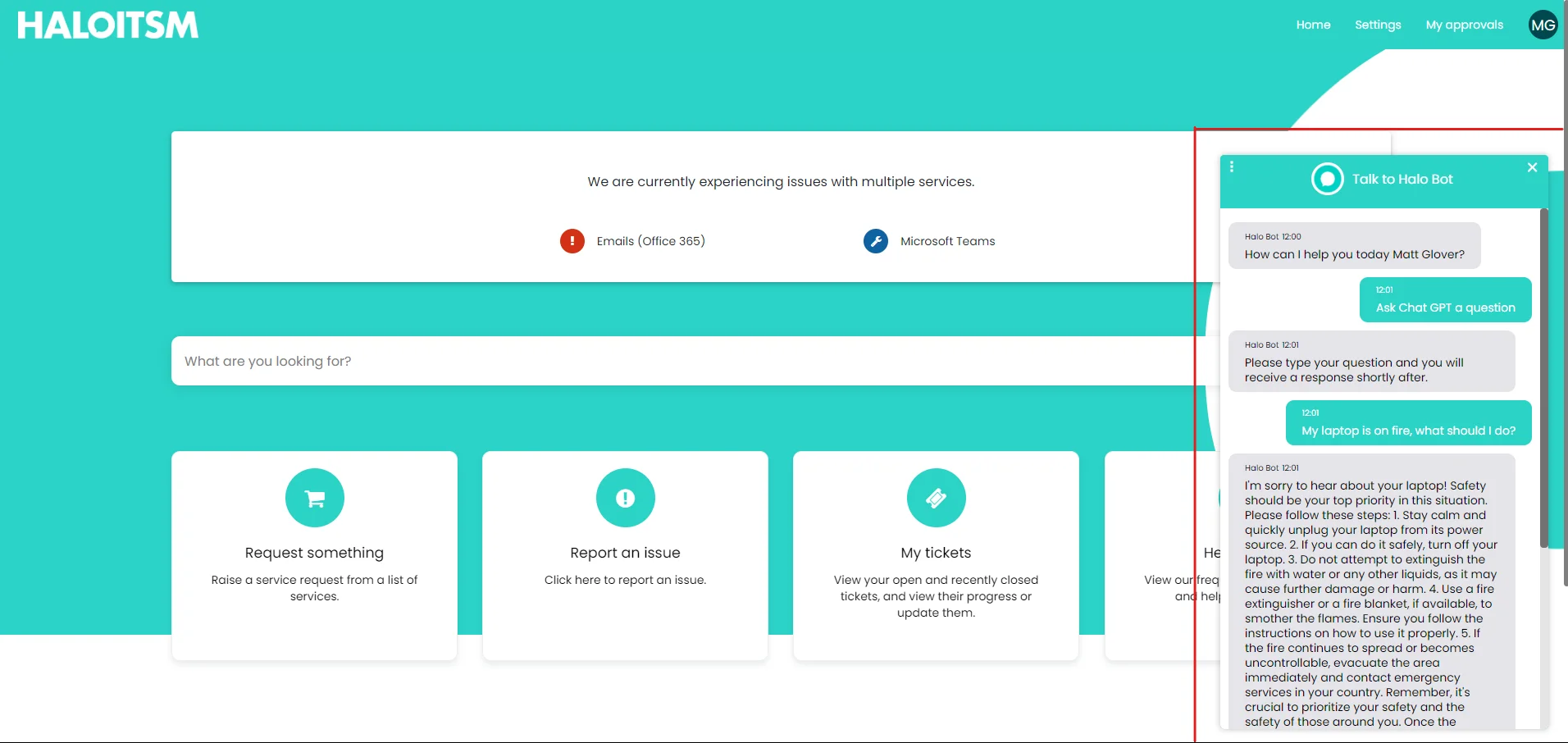Click 'View your open and recently closed tickets' text
Screen dimensions: 1568x743
coord(936,596)
